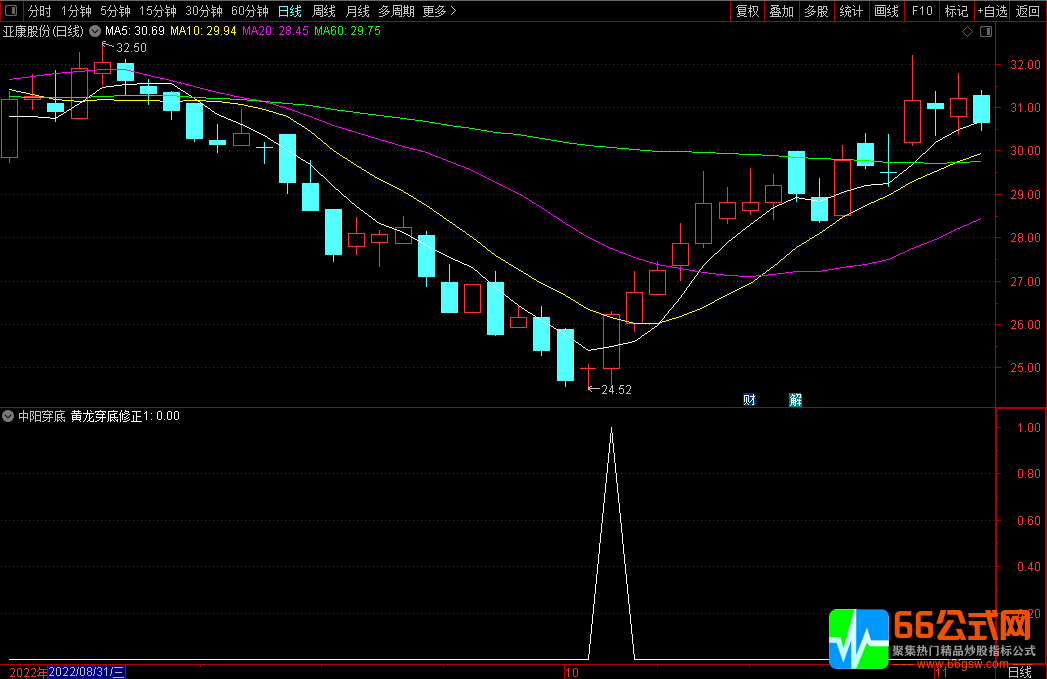
Task: Select the 15分钟 period
Action: click(158, 11)
